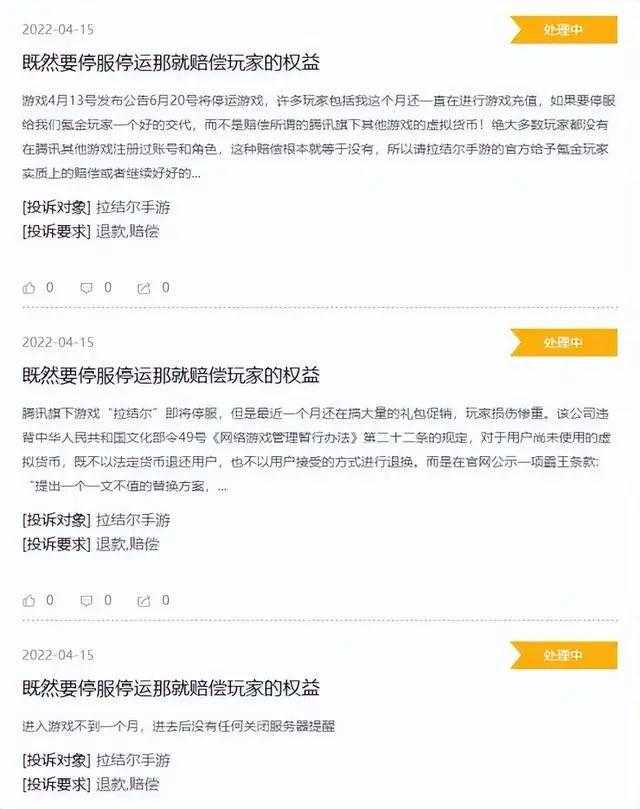Click 拉结尔手游 in third complaint's target
The width and height of the screenshot is (640, 809).
click(x=133, y=760)
